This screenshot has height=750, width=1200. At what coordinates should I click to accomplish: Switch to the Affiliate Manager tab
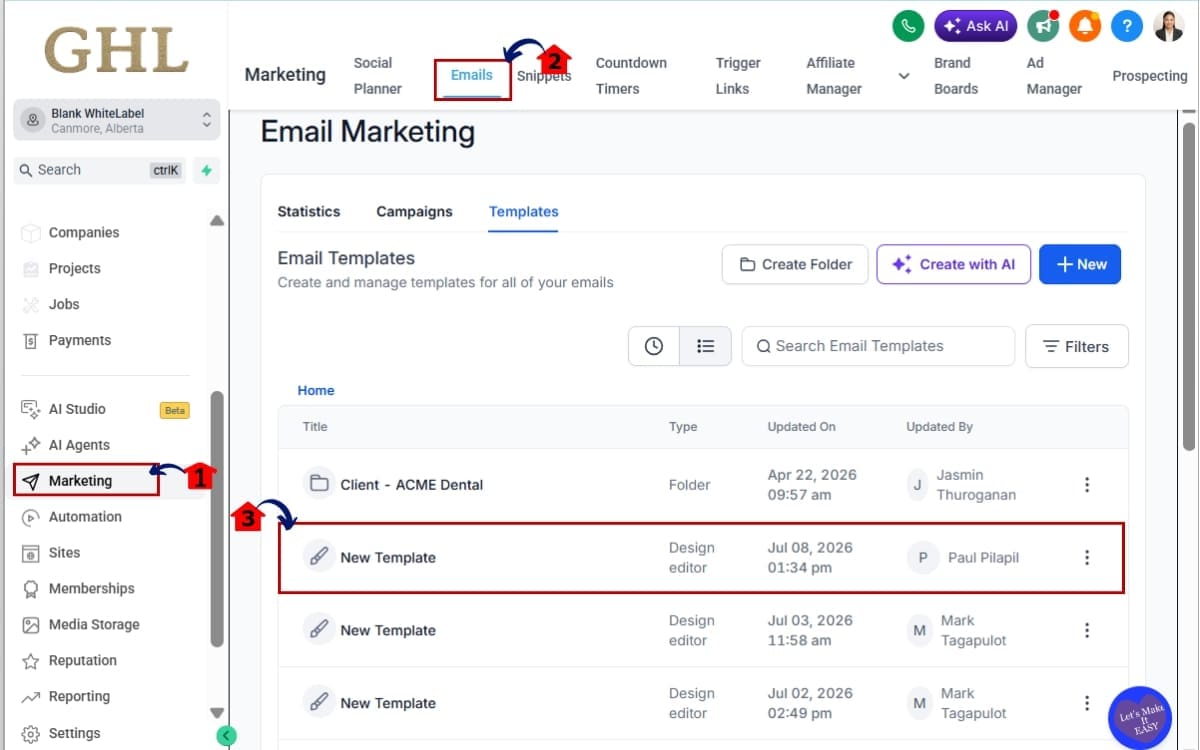(x=834, y=75)
